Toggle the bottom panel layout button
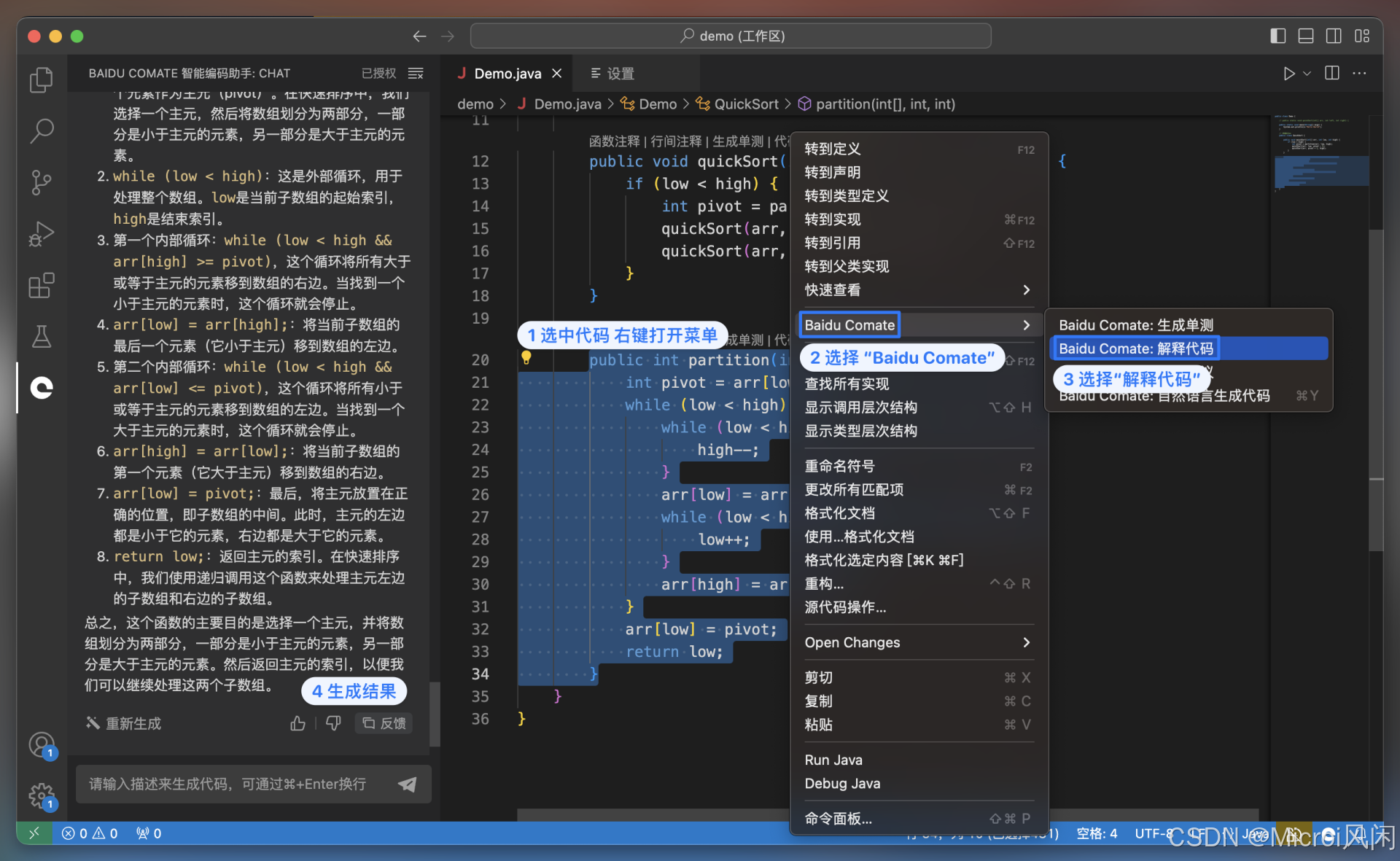Viewport: 1400px width, 861px height. pos(1305,36)
